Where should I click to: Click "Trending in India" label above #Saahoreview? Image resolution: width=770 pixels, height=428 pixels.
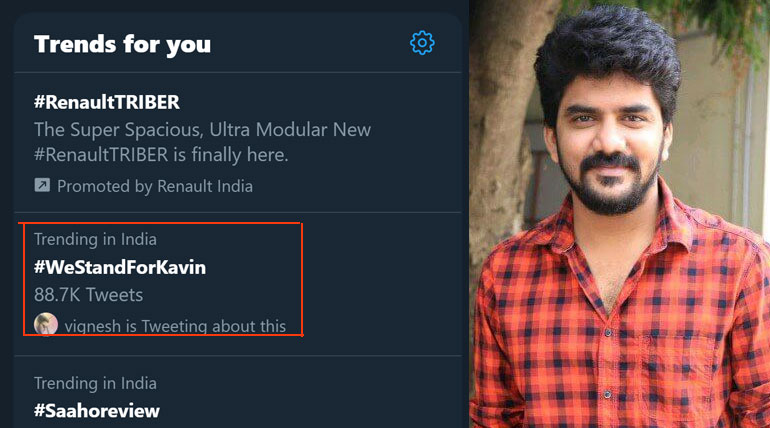tap(95, 383)
